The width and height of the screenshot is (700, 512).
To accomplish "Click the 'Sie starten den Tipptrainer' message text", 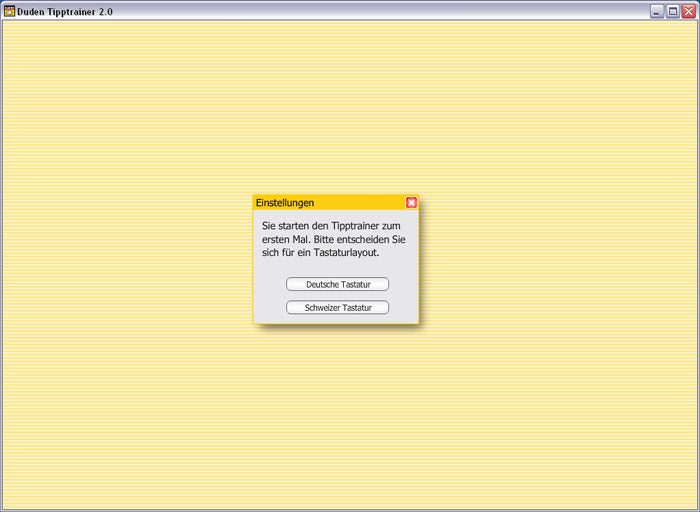I will [333, 239].
